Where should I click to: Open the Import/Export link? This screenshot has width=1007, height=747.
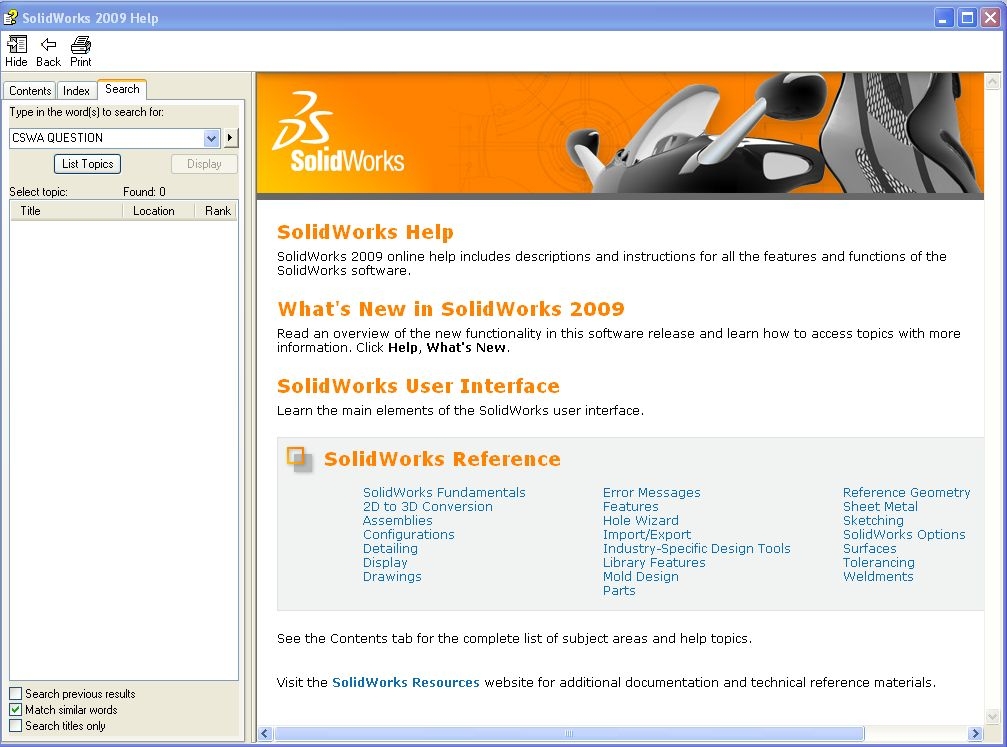[647, 535]
